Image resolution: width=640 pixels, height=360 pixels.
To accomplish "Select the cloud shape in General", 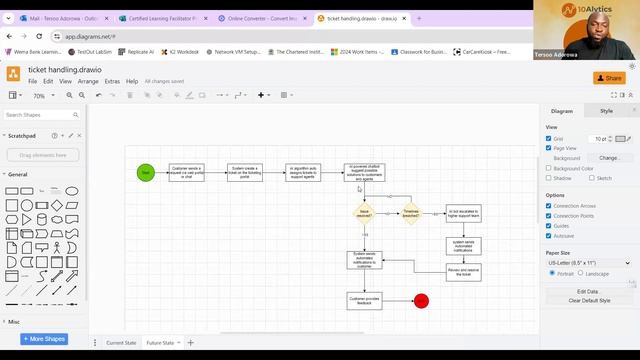I will pyautogui.click(x=57, y=220).
